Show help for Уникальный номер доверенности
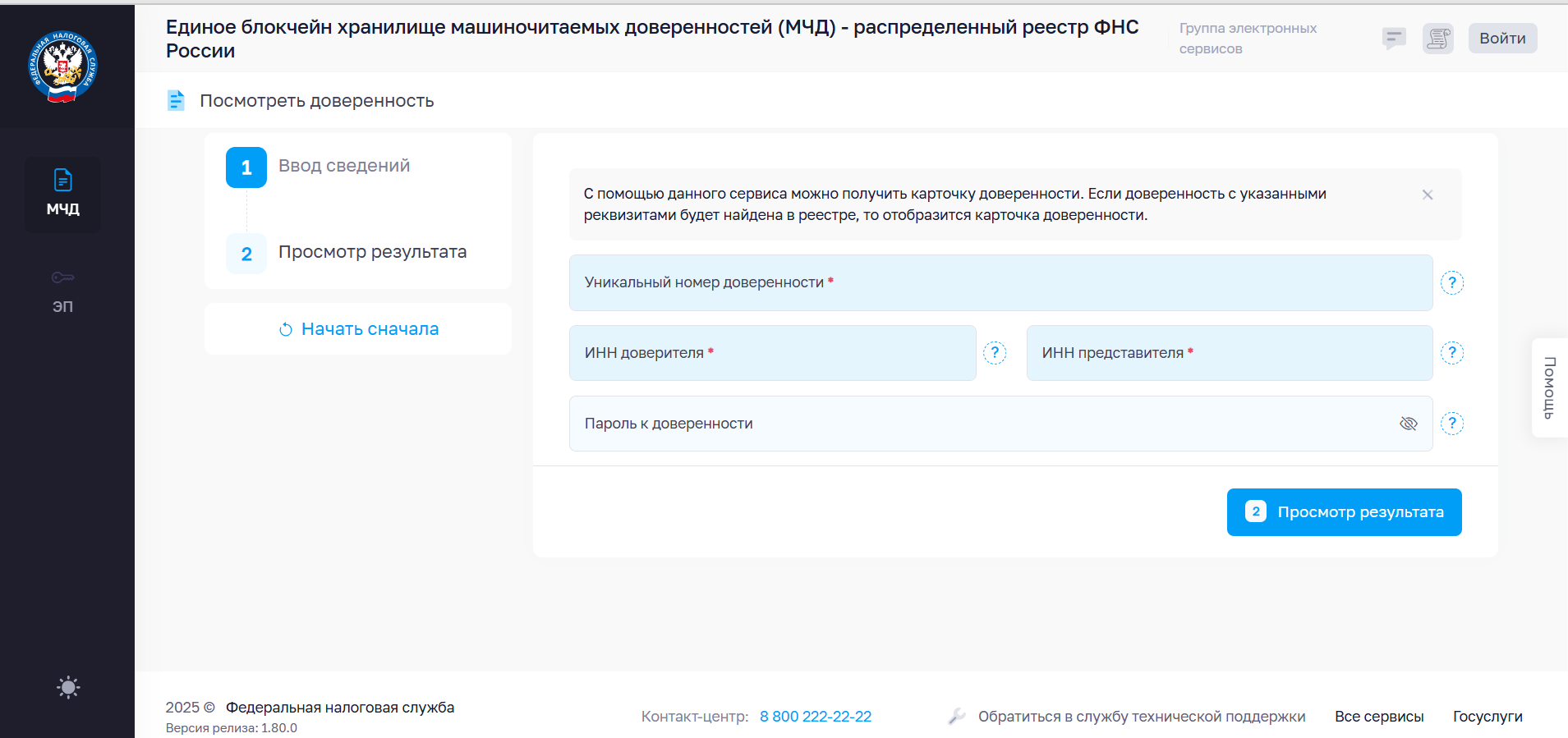1568x738 pixels. tap(1452, 283)
